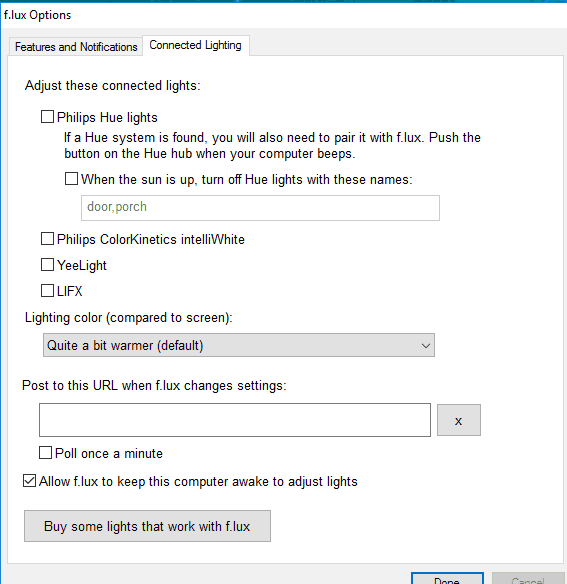567x584 pixels.
Task: Click the Done button
Action: [447, 579]
